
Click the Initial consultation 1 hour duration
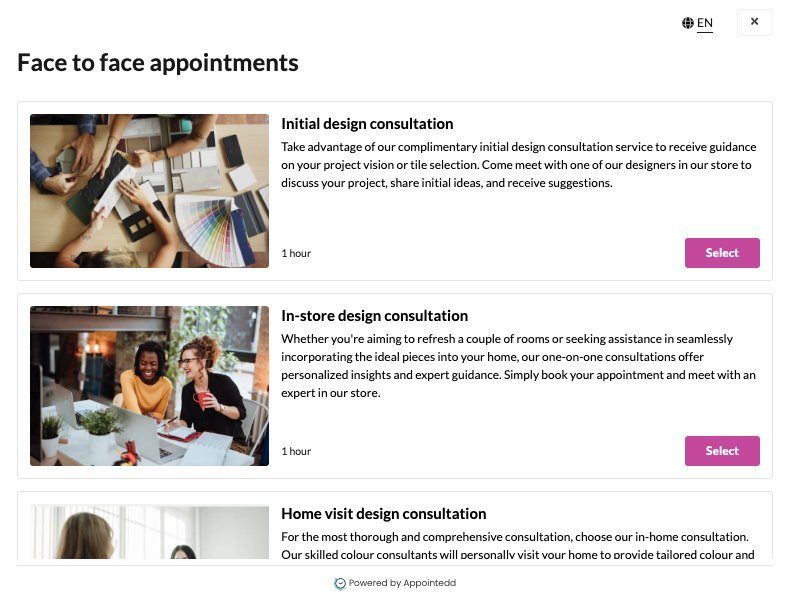tap(296, 254)
